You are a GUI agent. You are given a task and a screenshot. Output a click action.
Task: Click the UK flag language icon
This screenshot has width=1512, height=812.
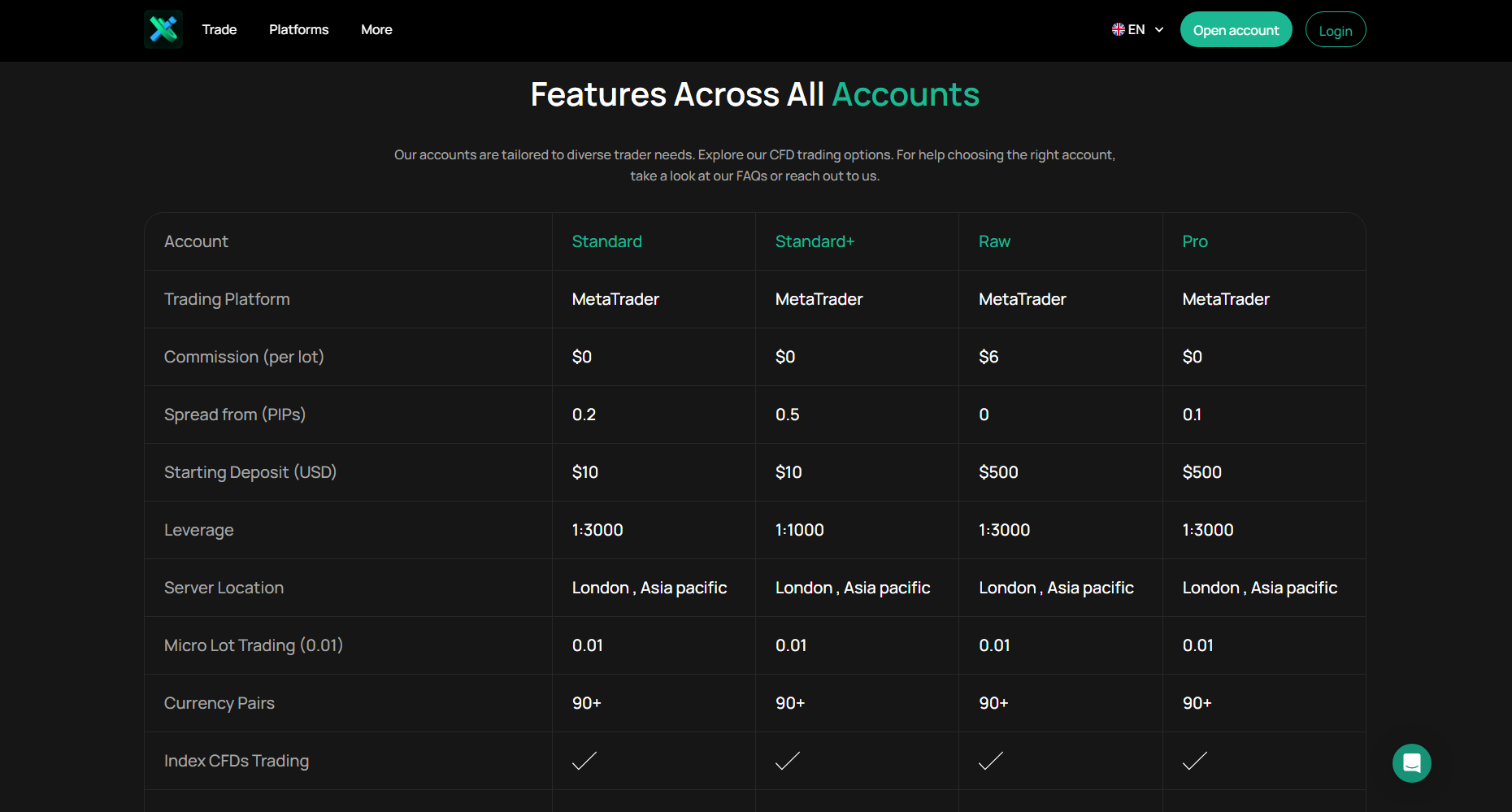(x=1119, y=29)
